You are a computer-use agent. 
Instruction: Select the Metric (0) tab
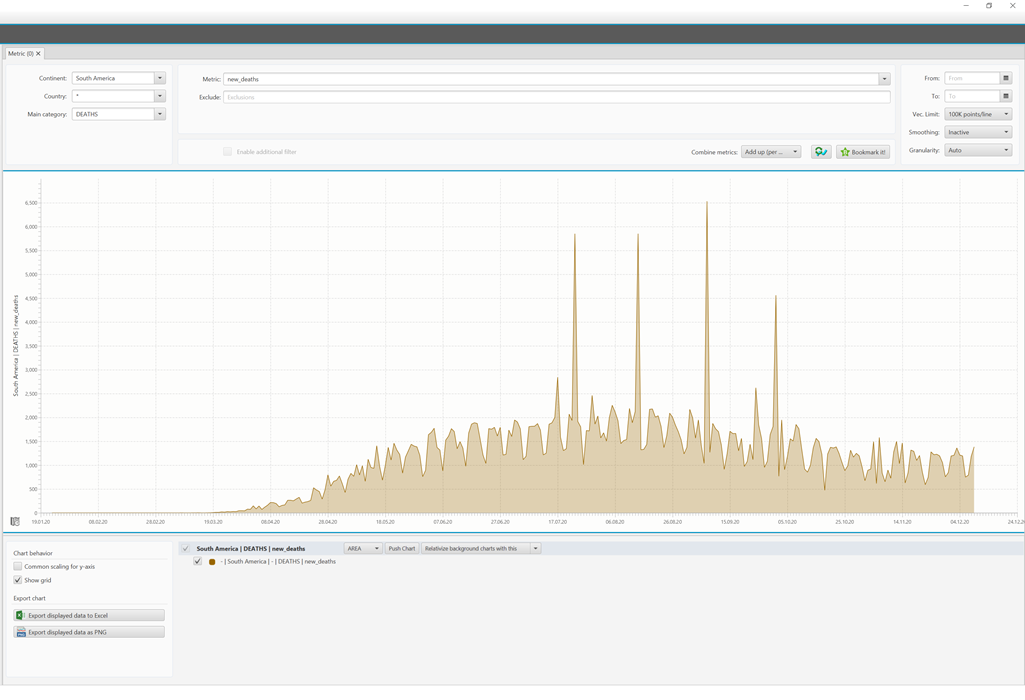click(x=20, y=53)
